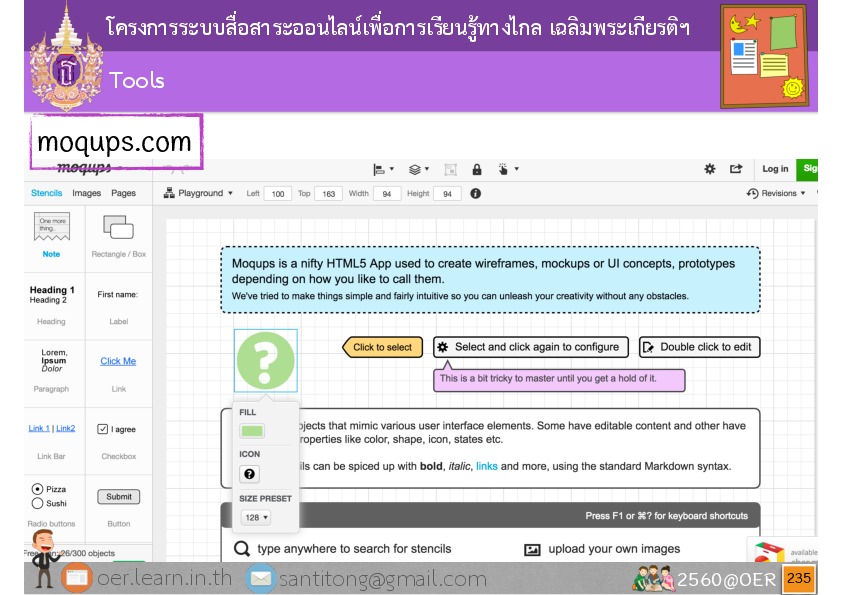Choose the Heading stencil
Viewport: 842px width, 595px height.
tap(52, 304)
